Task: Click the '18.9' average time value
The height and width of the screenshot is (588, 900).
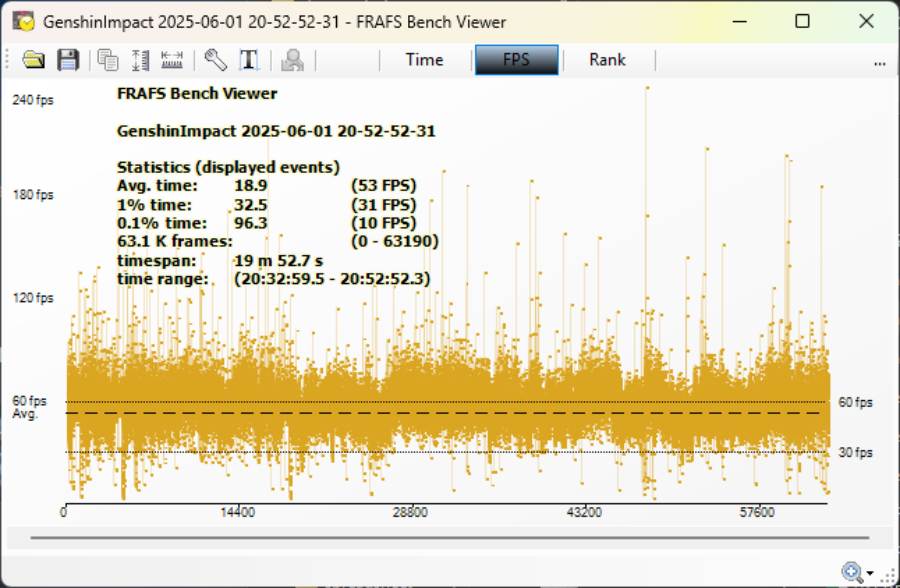Action: [251, 185]
